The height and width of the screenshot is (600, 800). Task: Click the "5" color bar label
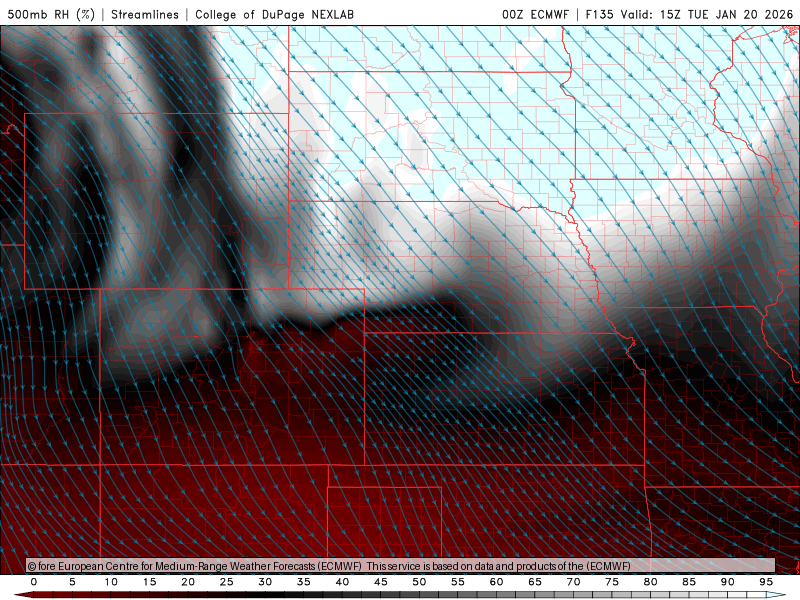pyautogui.click(x=72, y=582)
